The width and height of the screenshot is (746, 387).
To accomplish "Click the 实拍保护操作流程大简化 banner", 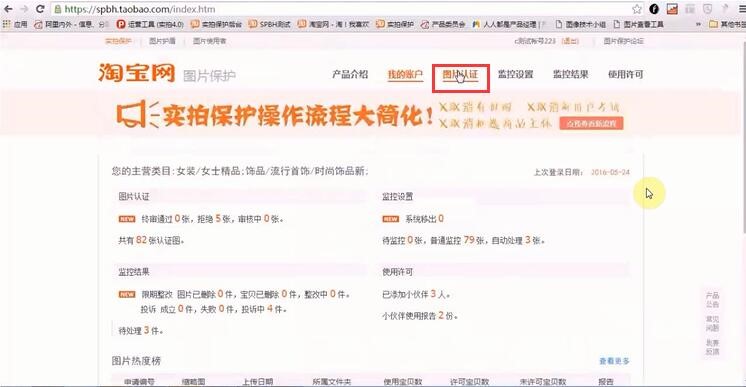I will (275, 115).
